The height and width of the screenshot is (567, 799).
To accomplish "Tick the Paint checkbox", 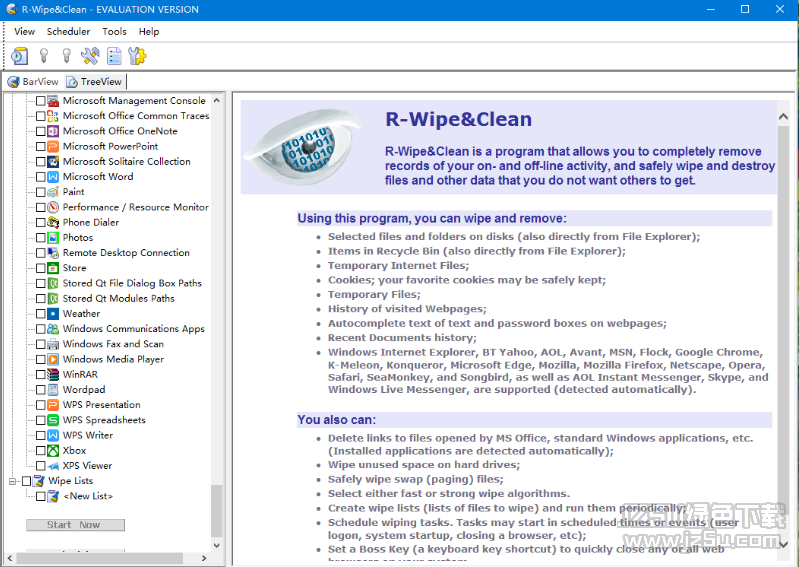I will (x=41, y=192).
